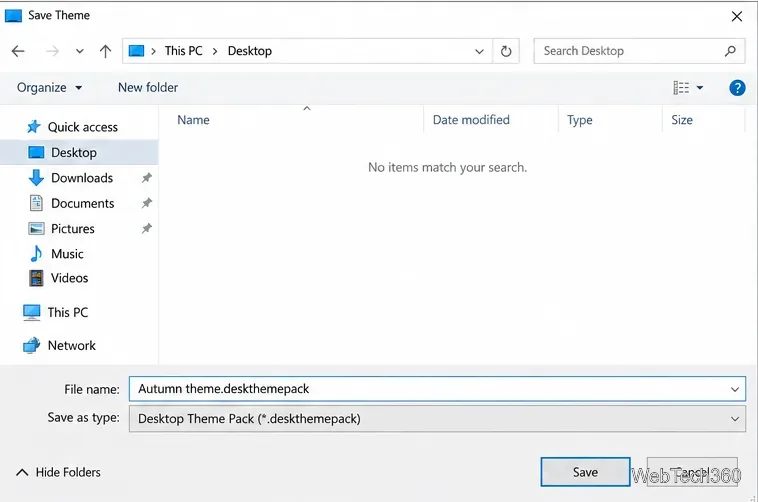Create a New folder

(148, 88)
